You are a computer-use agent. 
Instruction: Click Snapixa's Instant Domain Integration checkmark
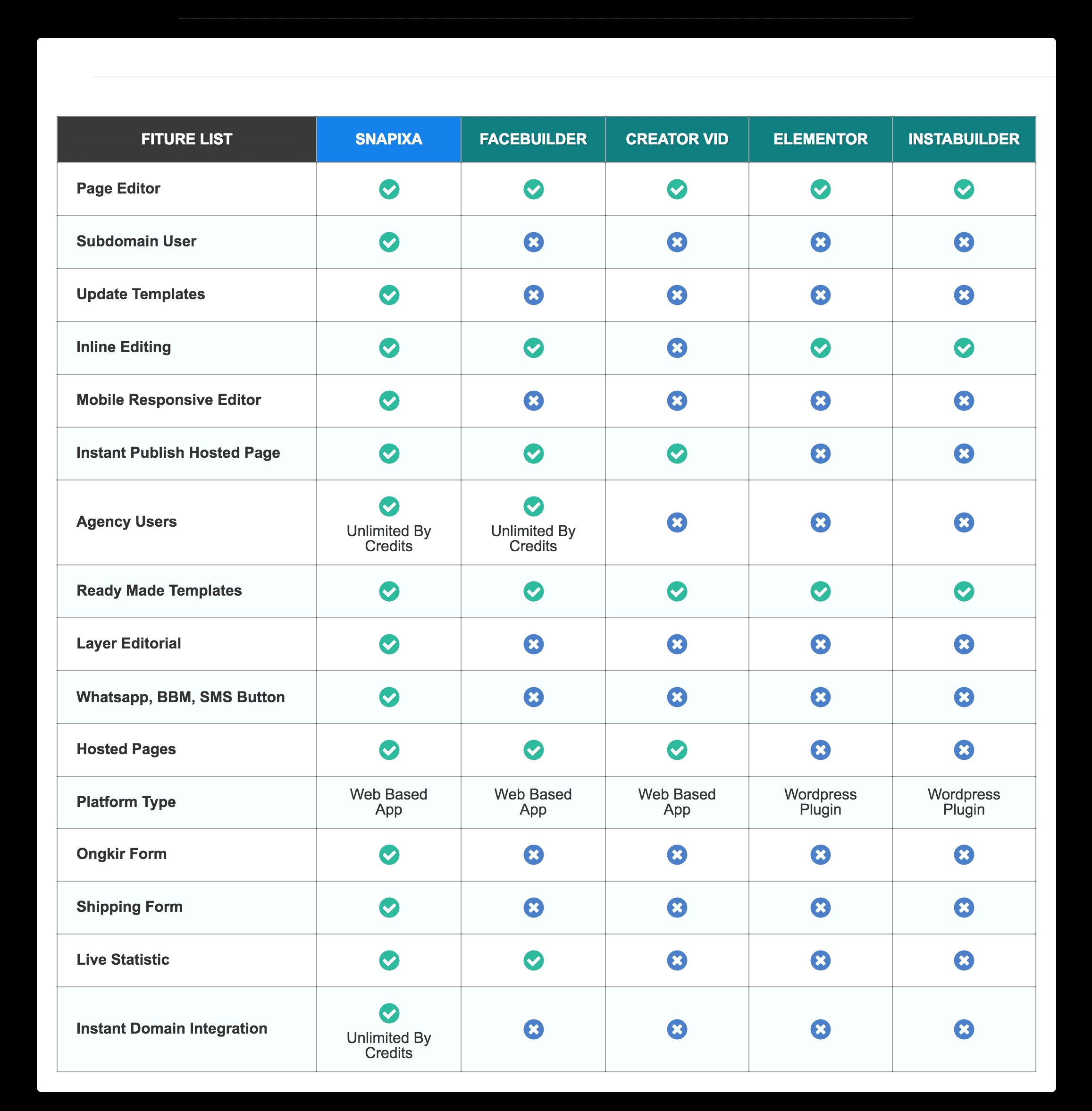coord(389,1013)
